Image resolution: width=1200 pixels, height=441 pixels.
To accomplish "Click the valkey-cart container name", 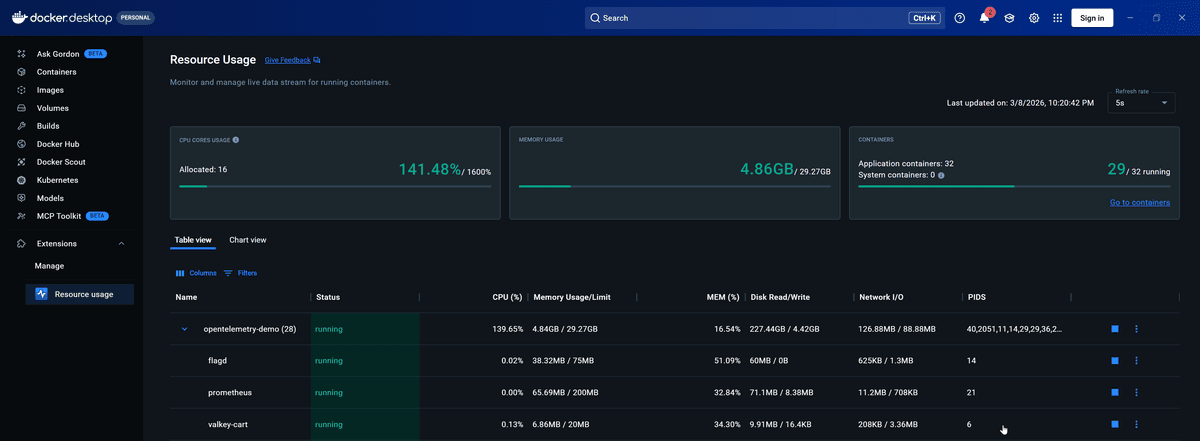I will [229, 424].
